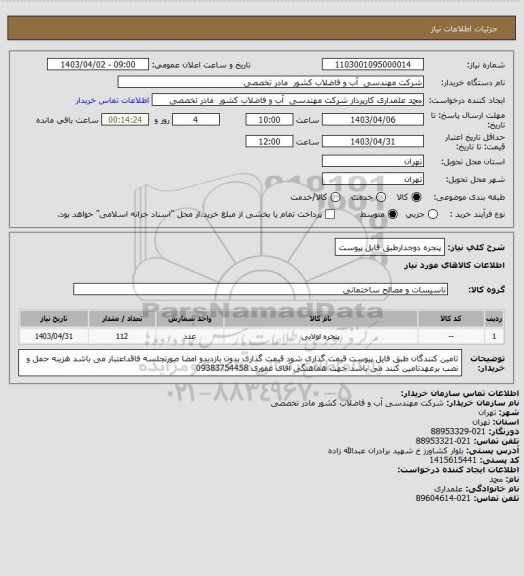Click the announcement date field 1403/04/02 - 09:00

(98, 64)
